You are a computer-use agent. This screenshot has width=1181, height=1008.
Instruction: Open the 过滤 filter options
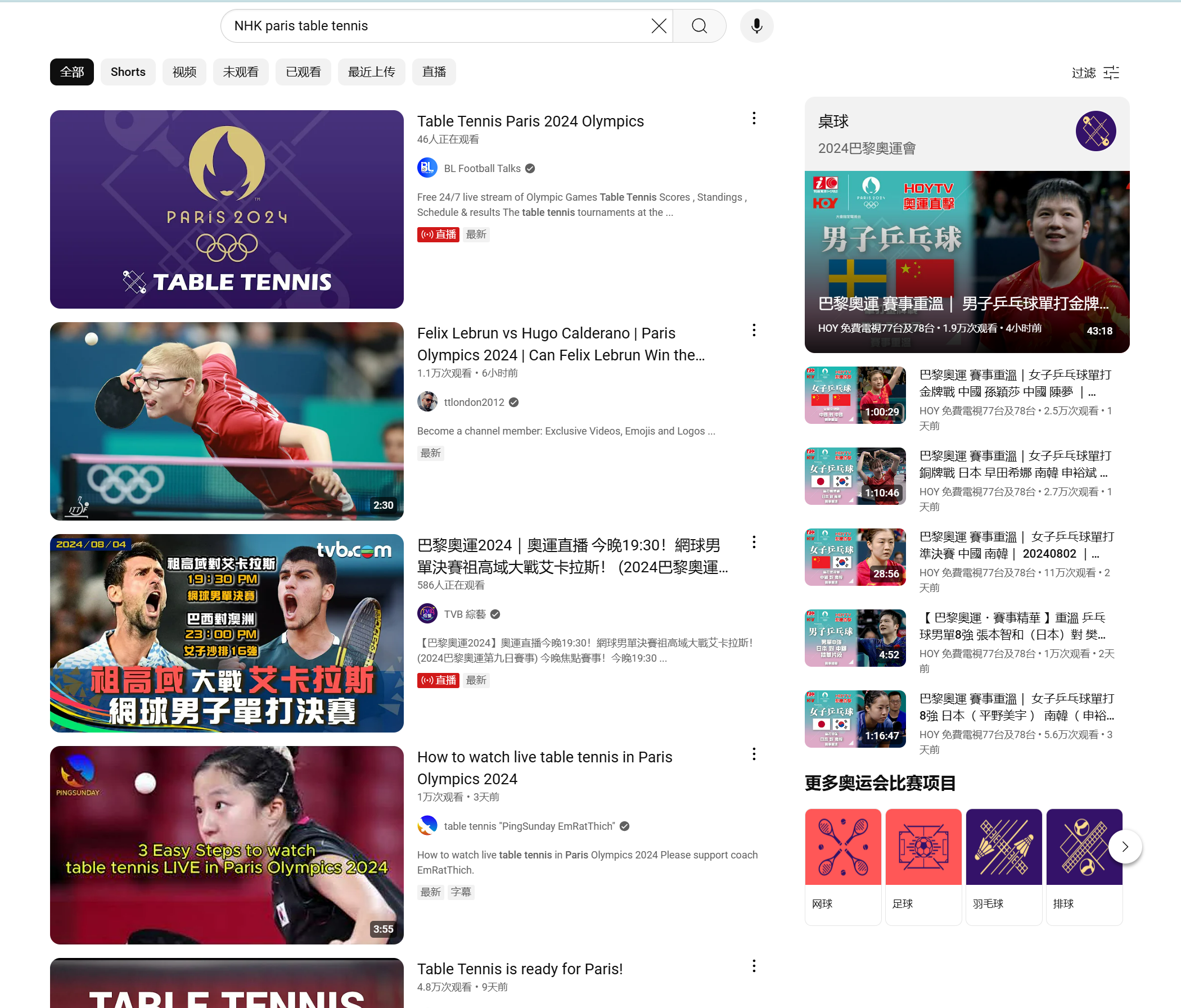1096,73
